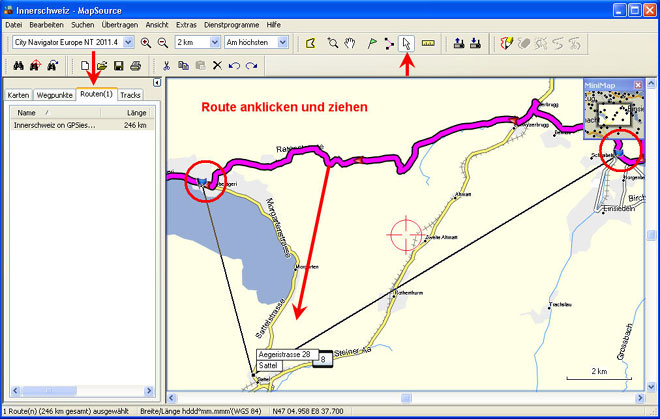
Task: Click the Redo arrow icon
Action: (x=251, y=66)
